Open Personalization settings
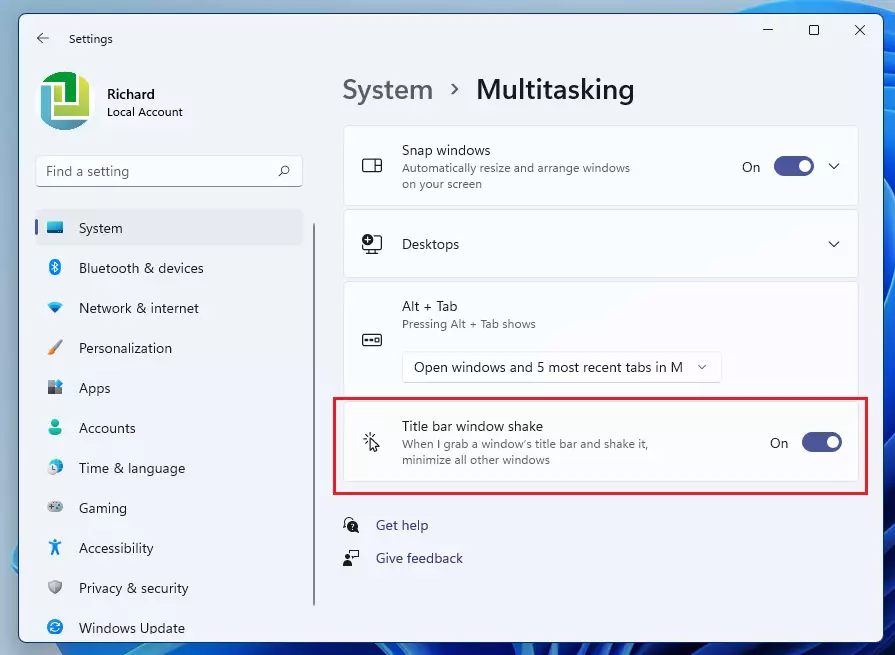The width and height of the screenshot is (895, 655). [169, 347]
